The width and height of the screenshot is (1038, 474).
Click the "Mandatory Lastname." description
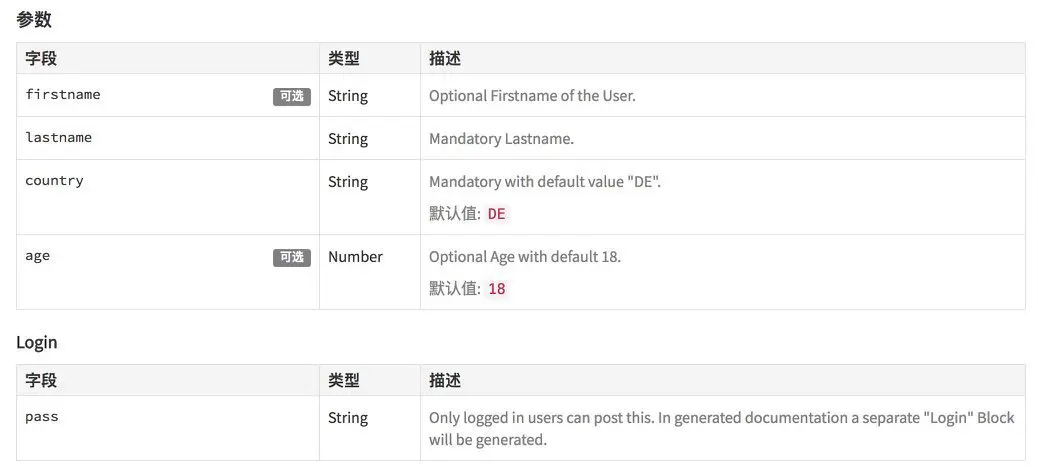pos(501,139)
